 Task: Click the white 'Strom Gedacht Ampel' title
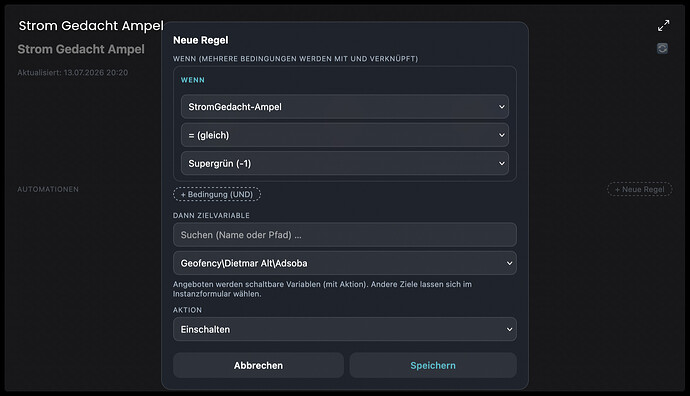tap(91, 26)
